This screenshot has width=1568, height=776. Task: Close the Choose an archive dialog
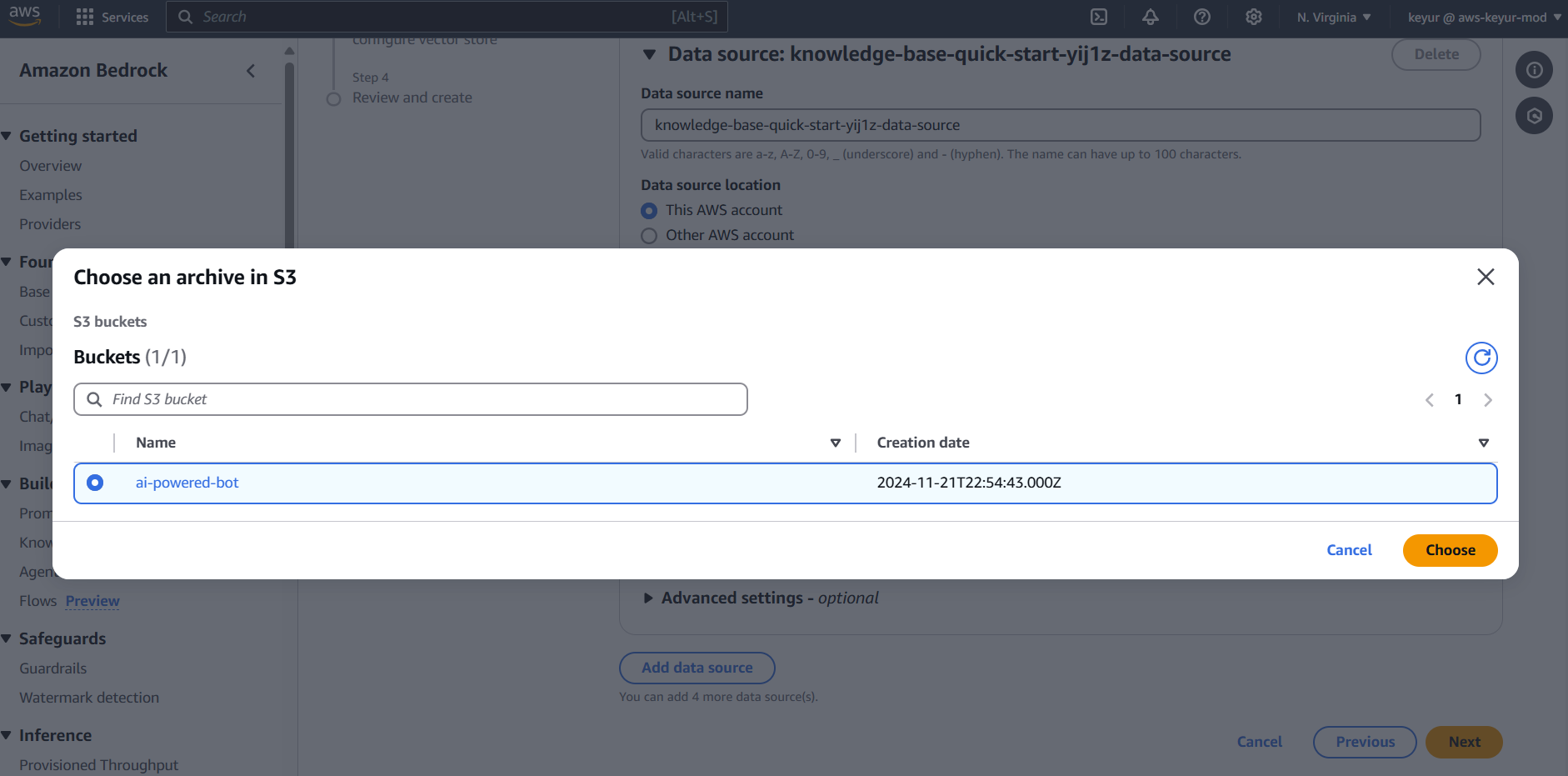[1486, 277]
